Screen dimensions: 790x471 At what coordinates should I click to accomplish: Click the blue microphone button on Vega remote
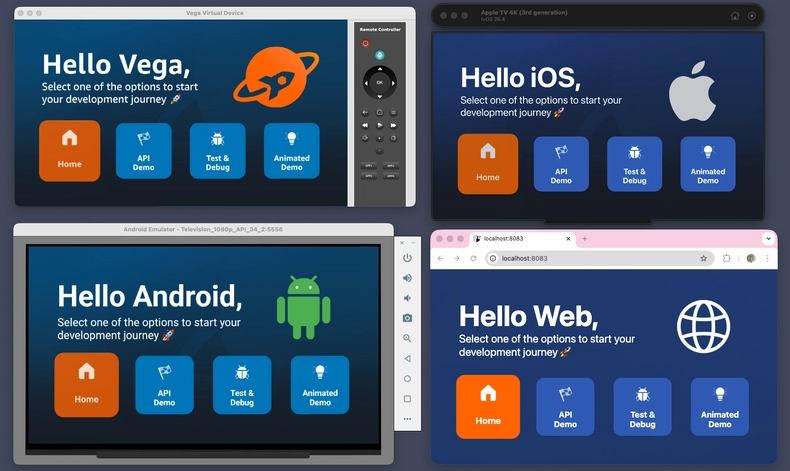[379, 55]
